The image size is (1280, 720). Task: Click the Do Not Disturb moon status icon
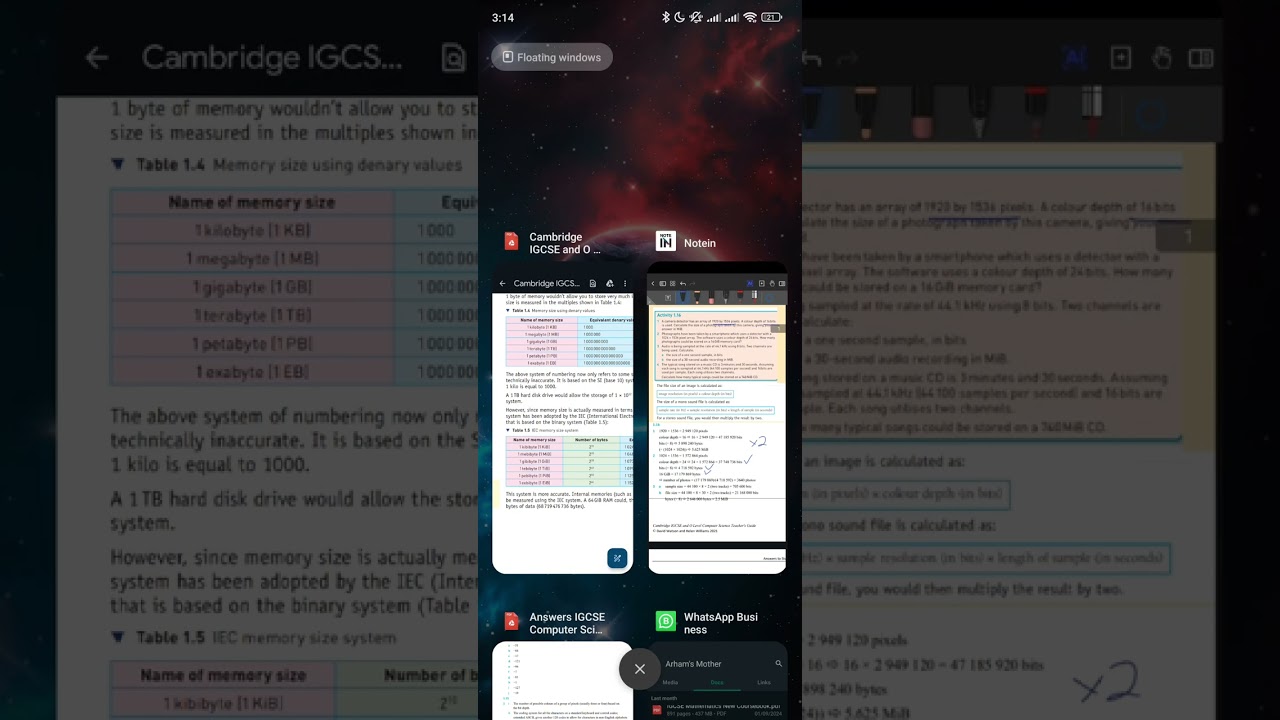[x=680, y=17]
